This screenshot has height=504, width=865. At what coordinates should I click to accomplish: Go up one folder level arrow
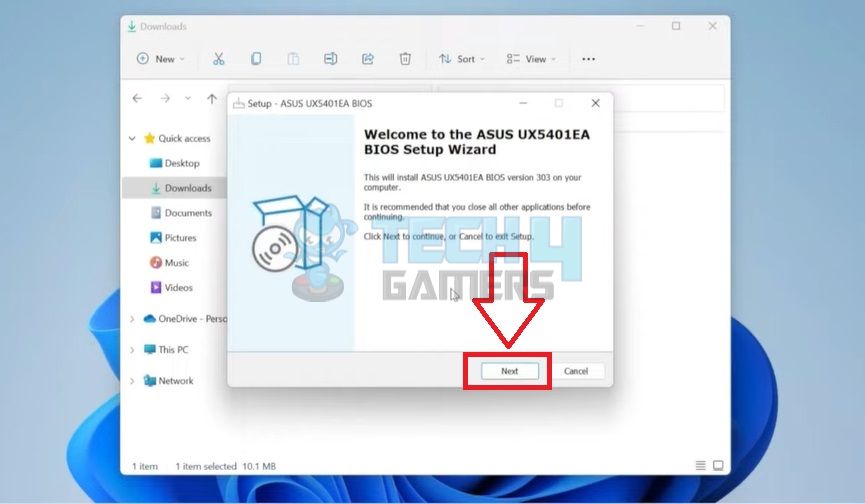pyautogui.click(x=212, y=99)
